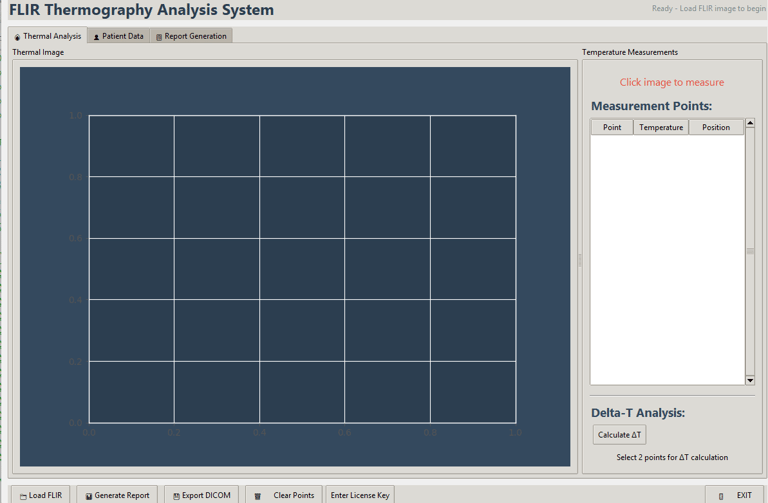768x503 pixels.
Task: Click the measurement list scroll up arrow
Action: pyautogui.click(x=750, y=123)
